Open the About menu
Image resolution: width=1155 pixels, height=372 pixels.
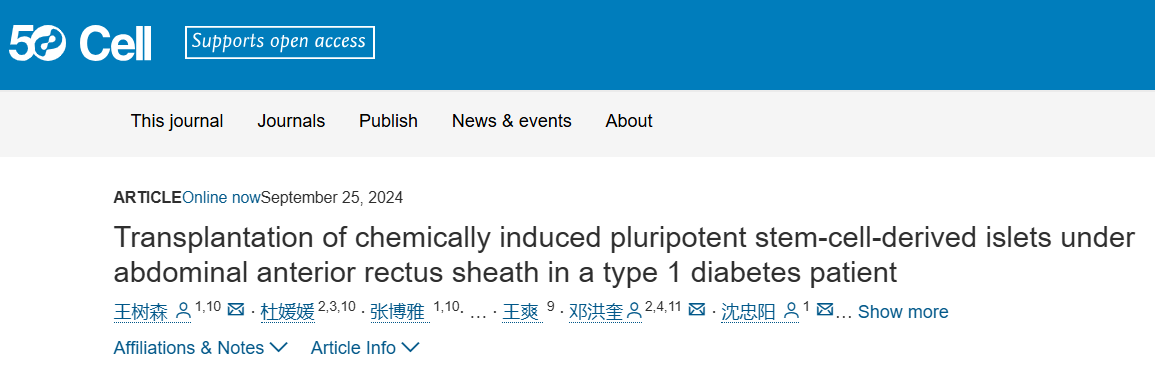(x=629, y=121)
